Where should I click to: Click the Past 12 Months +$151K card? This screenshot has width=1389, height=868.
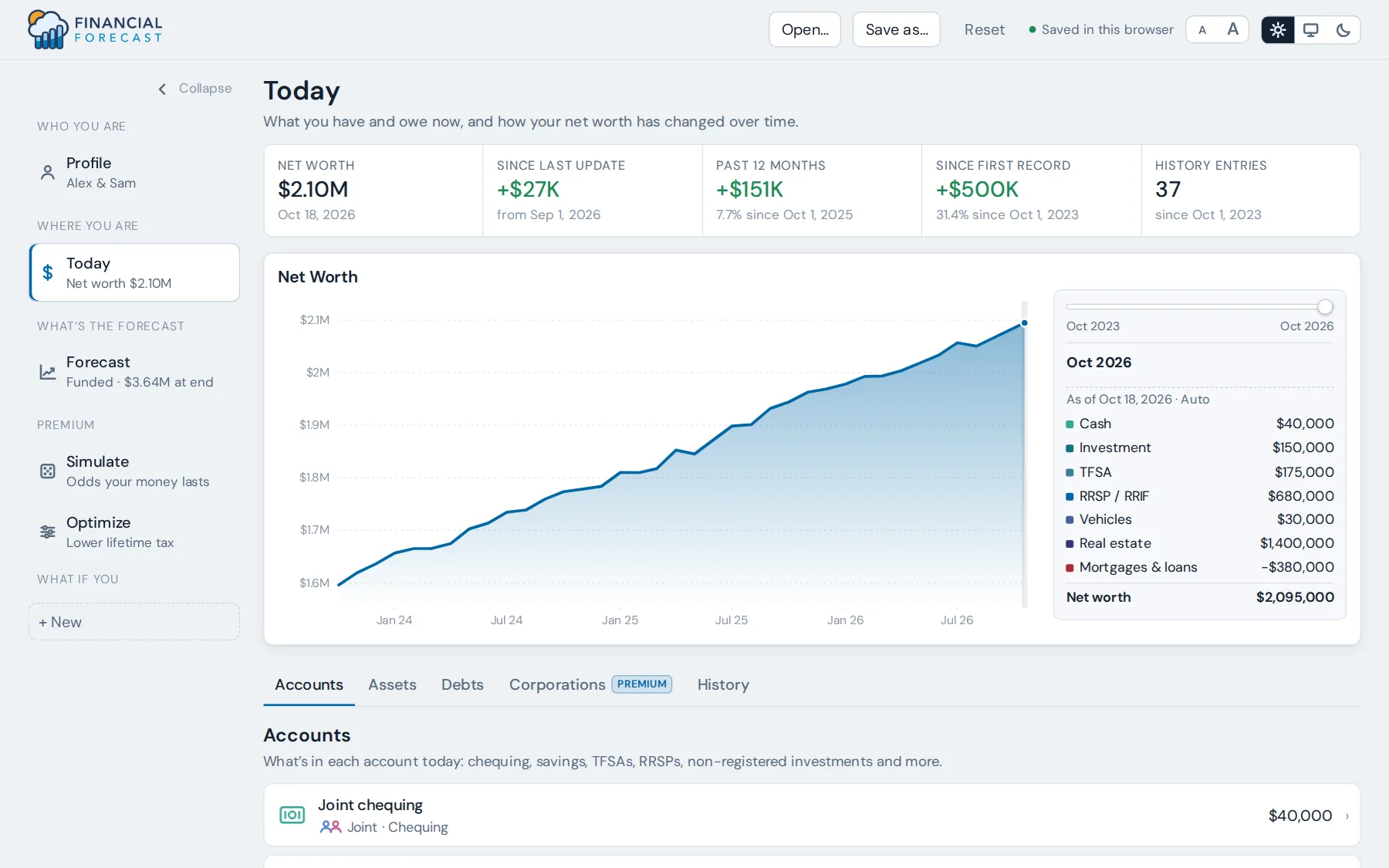point(812,191)
